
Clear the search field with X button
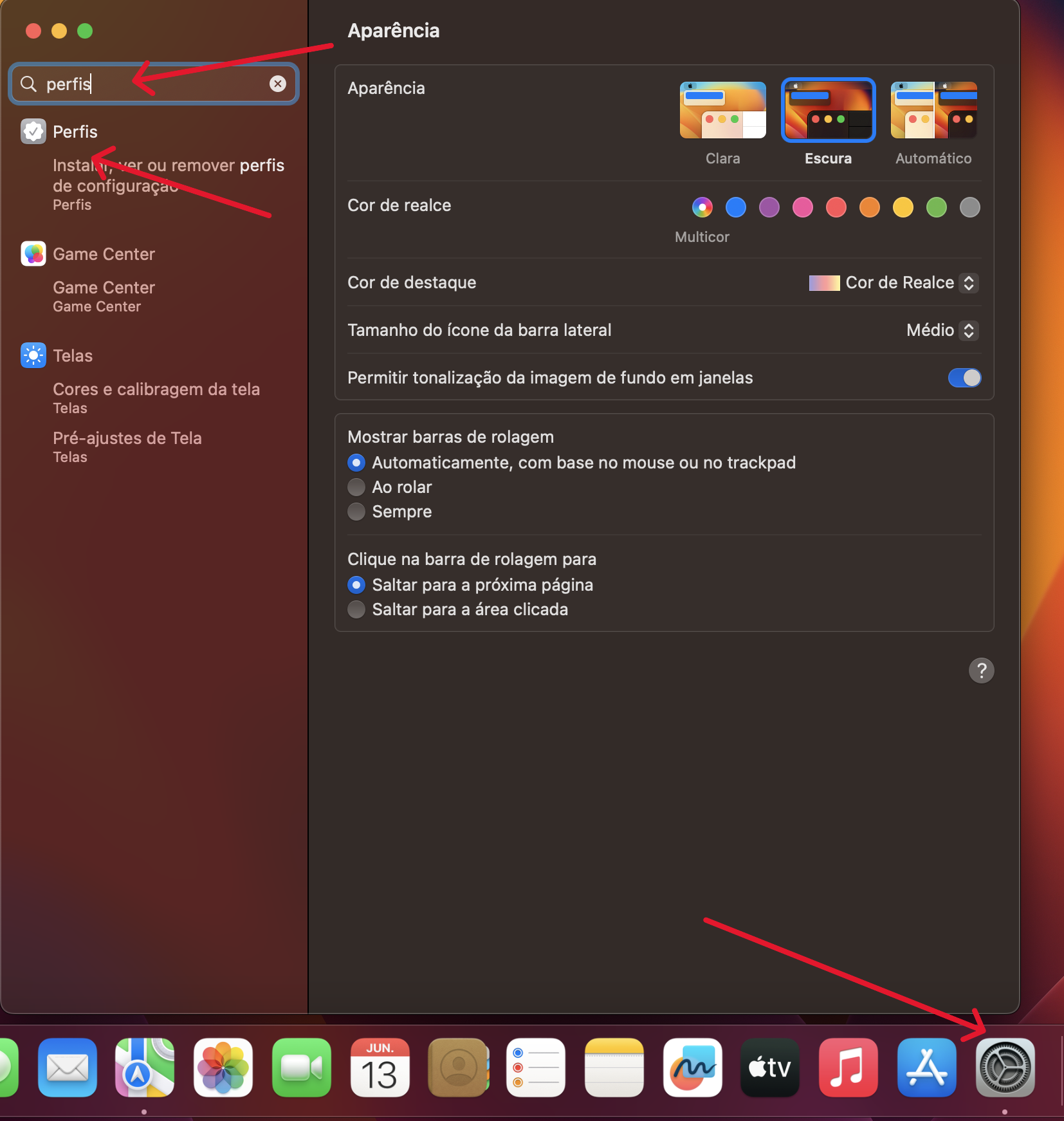[278, 84]
